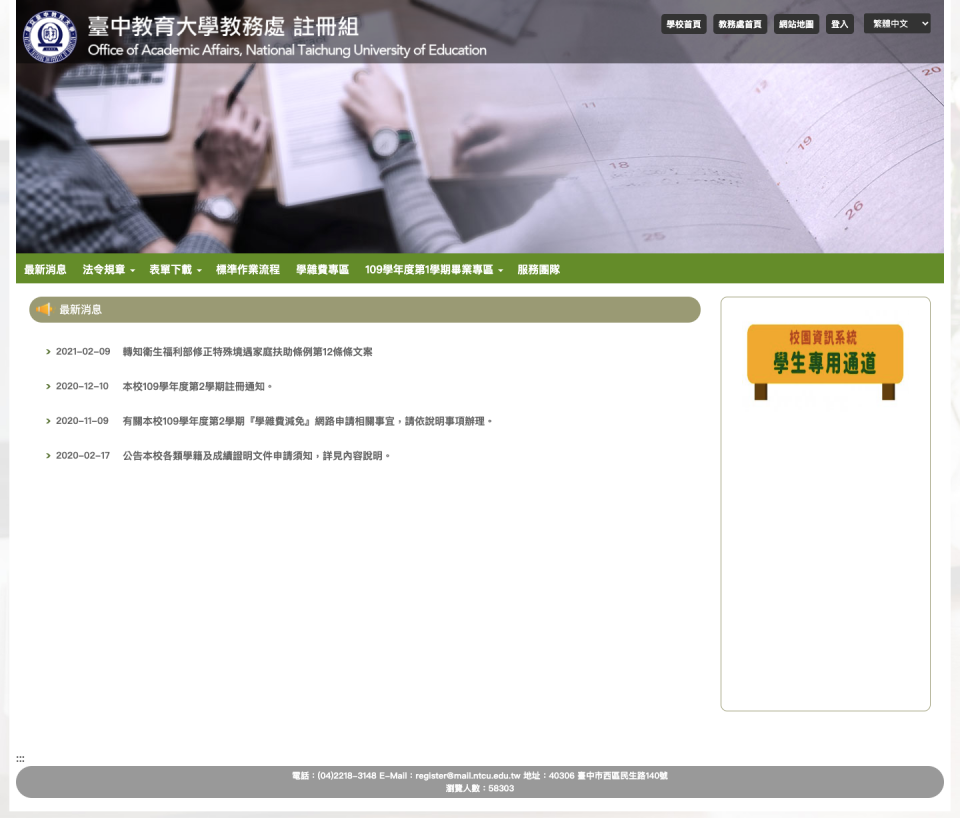Open the 繁體中文 language dropdown
Viewport: 960px width, 818px height.
pos(897,24)
